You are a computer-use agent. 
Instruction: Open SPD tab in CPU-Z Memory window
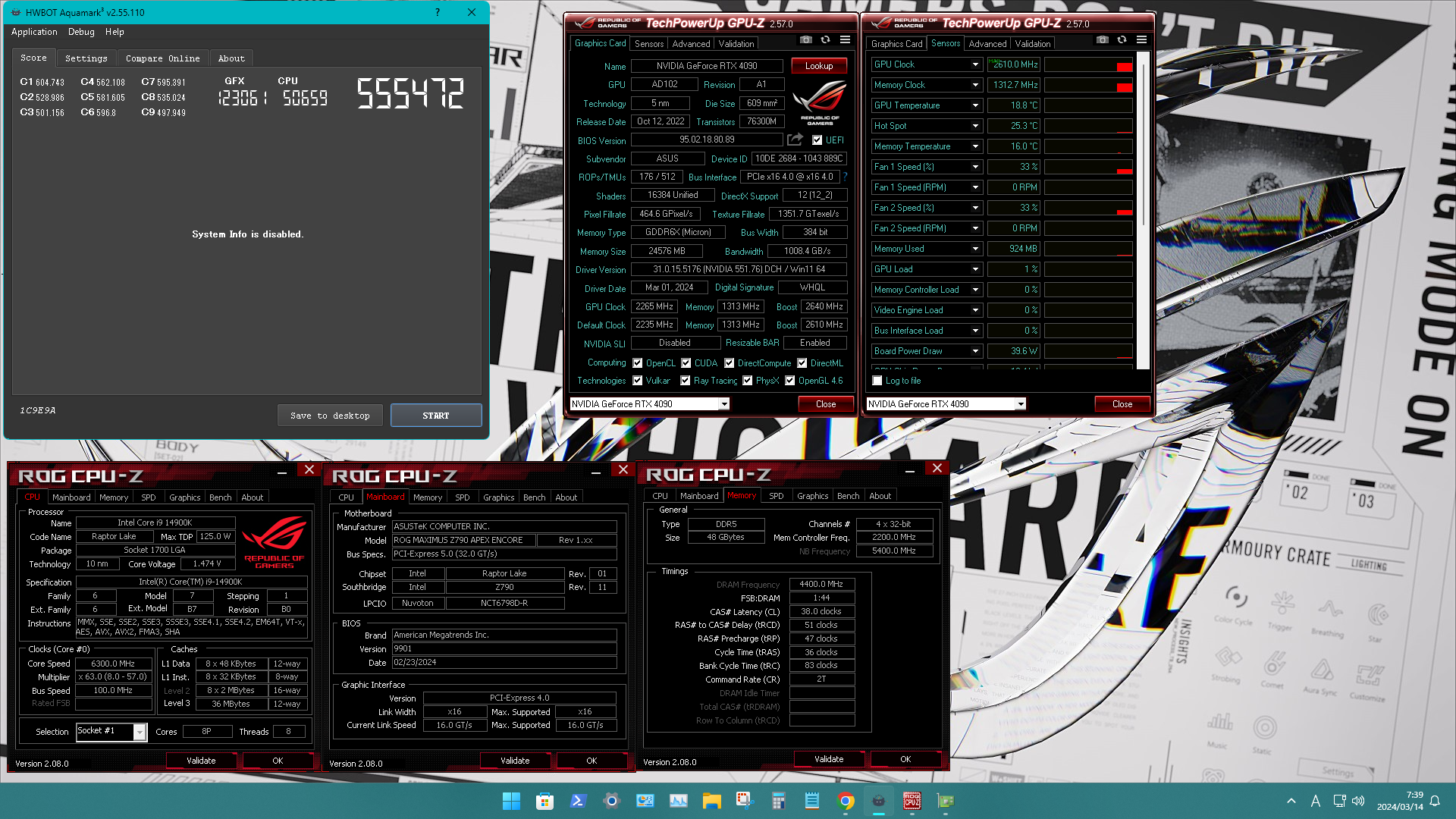776,496
